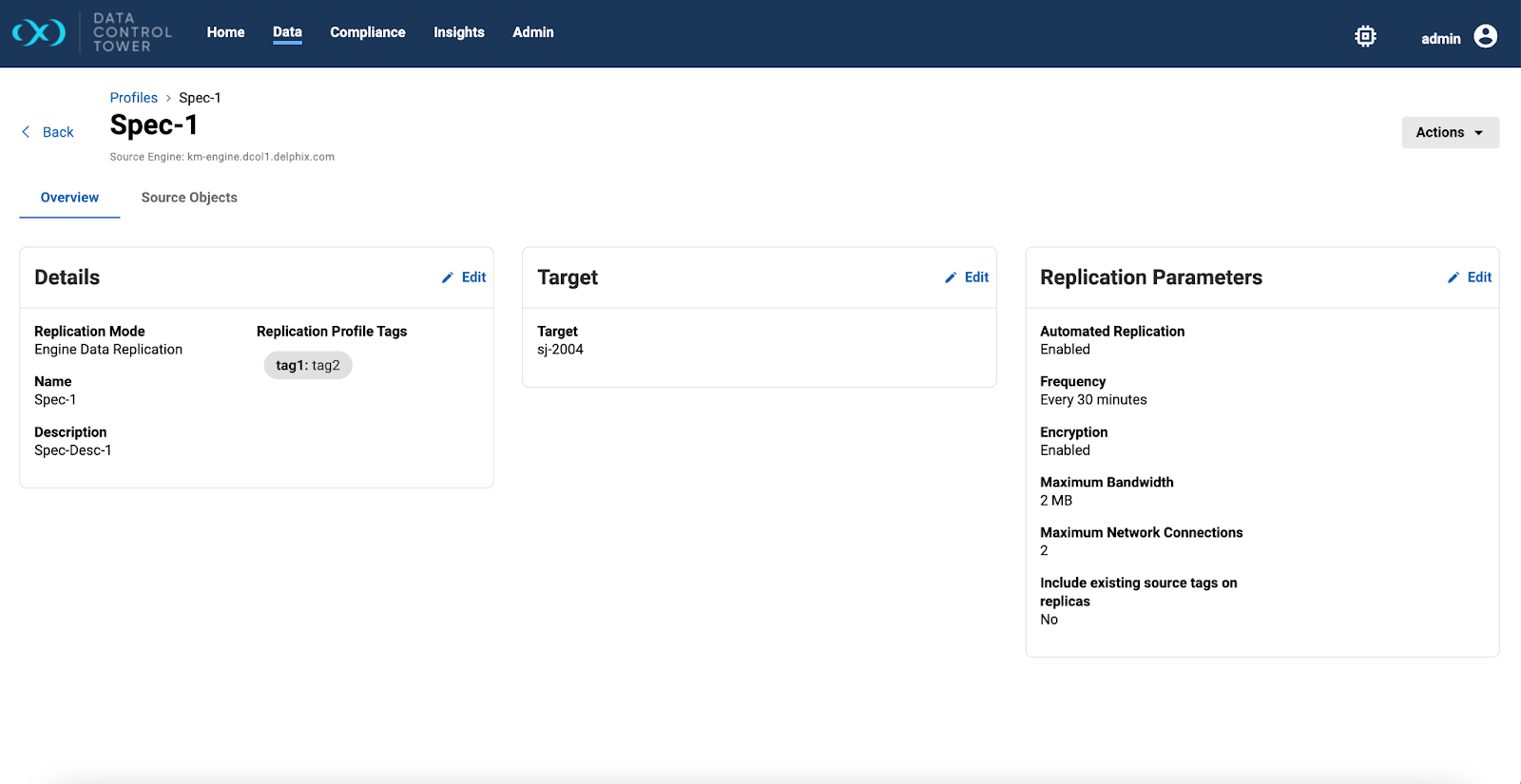
Task: Click the Delphix infinity logo icon
Action: (39, 33)
